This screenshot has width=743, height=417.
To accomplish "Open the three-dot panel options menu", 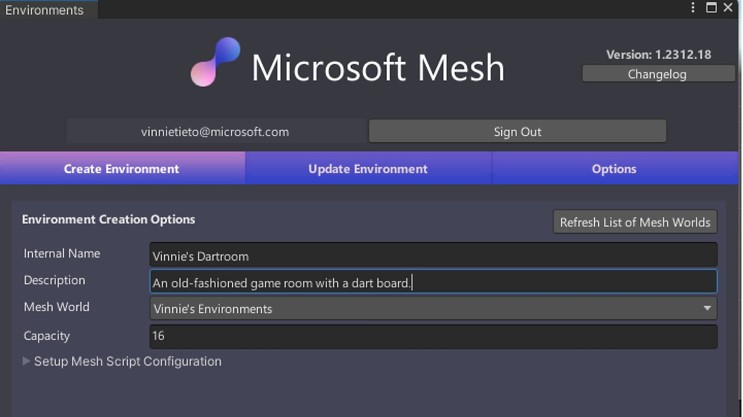I will pyautogui.click(x=693, y=8).
